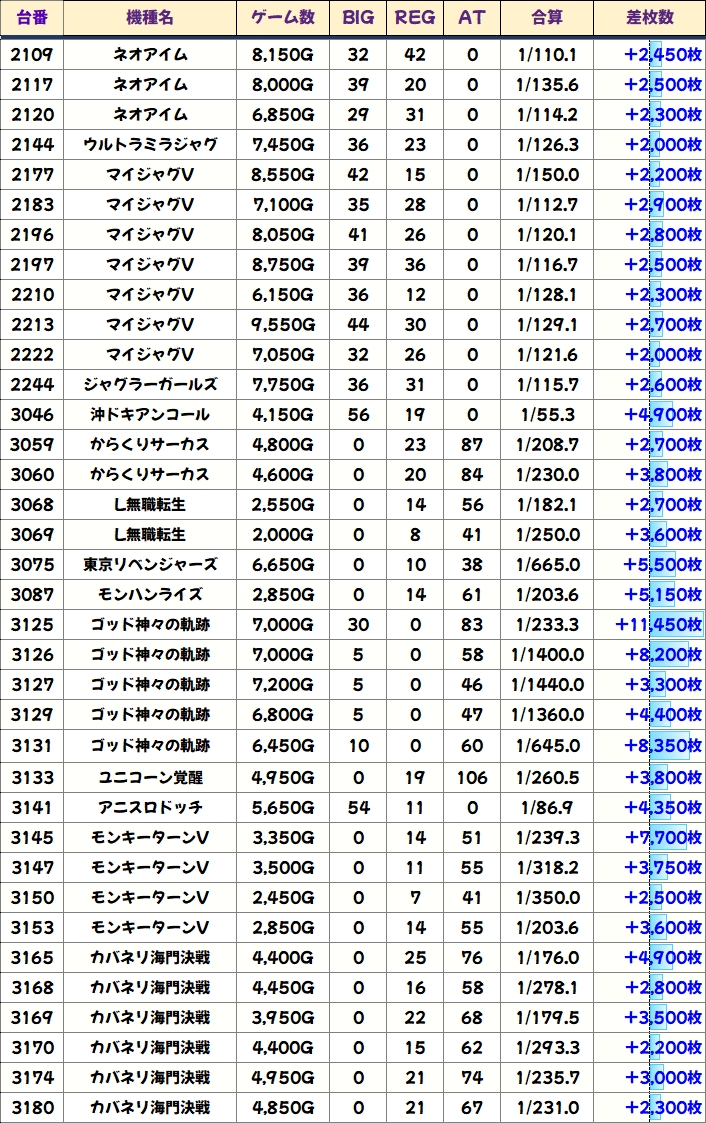Select the 沖ドキアンコール machine name cell
The height and width of the screenshot is (1123, 706).
150,415
